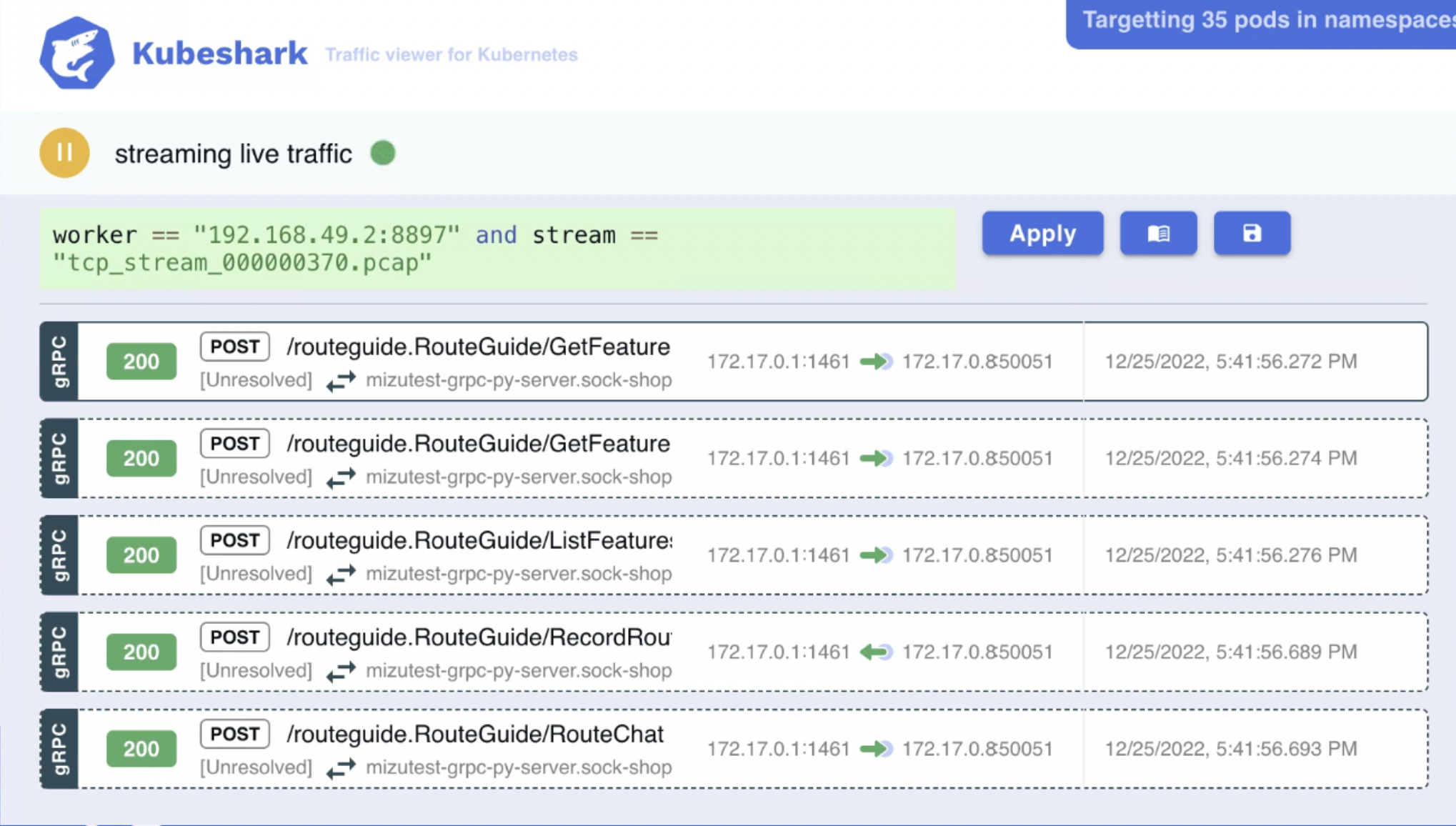The width and height of the screenshot is (1456, 826).
Task: Click the Kubeshark shark logo
Action: click(77, 53)
